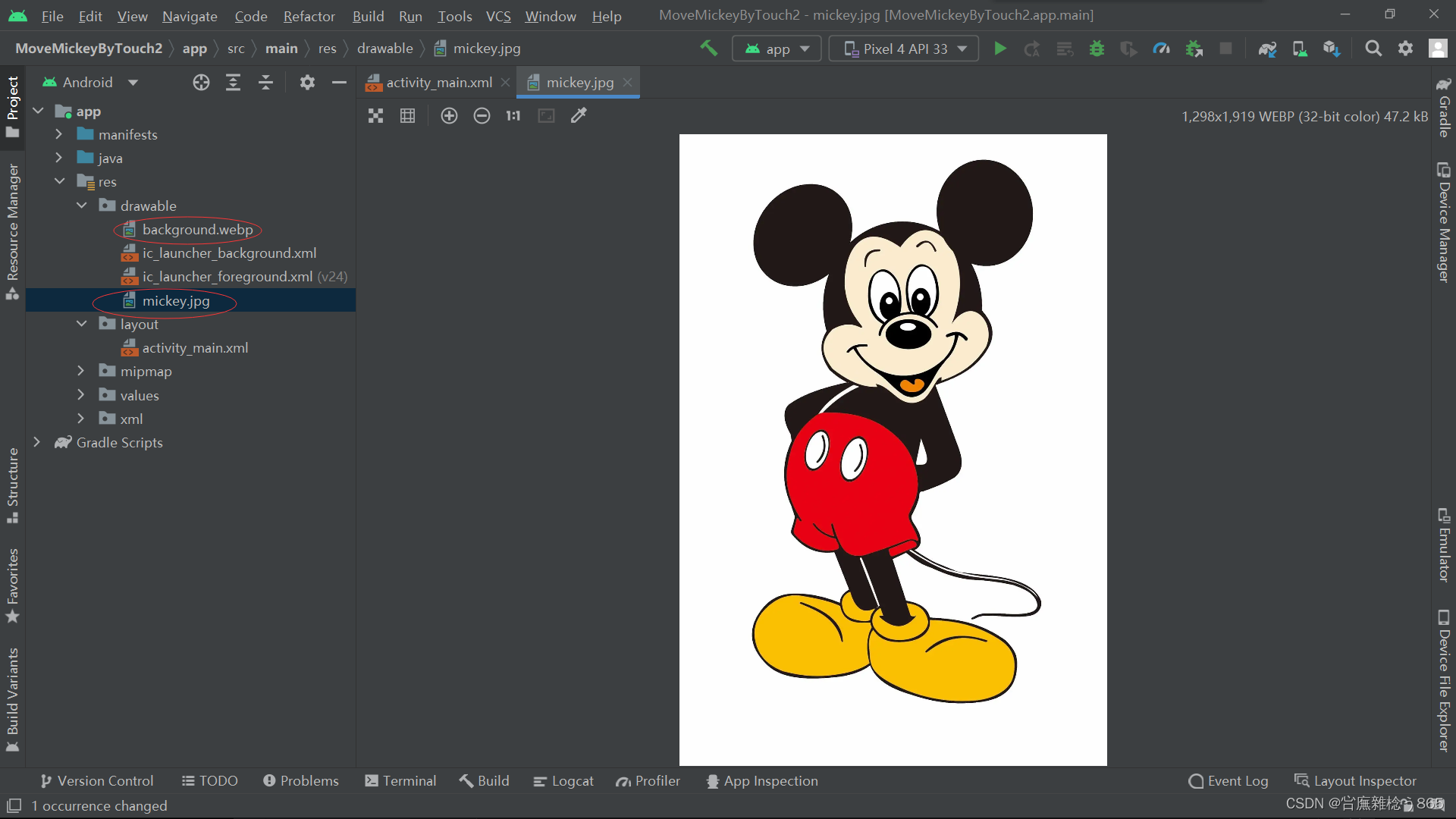This screenshot has width=1456, height=819.
Task: Open the Refactor menu
Action: (309, 16)
